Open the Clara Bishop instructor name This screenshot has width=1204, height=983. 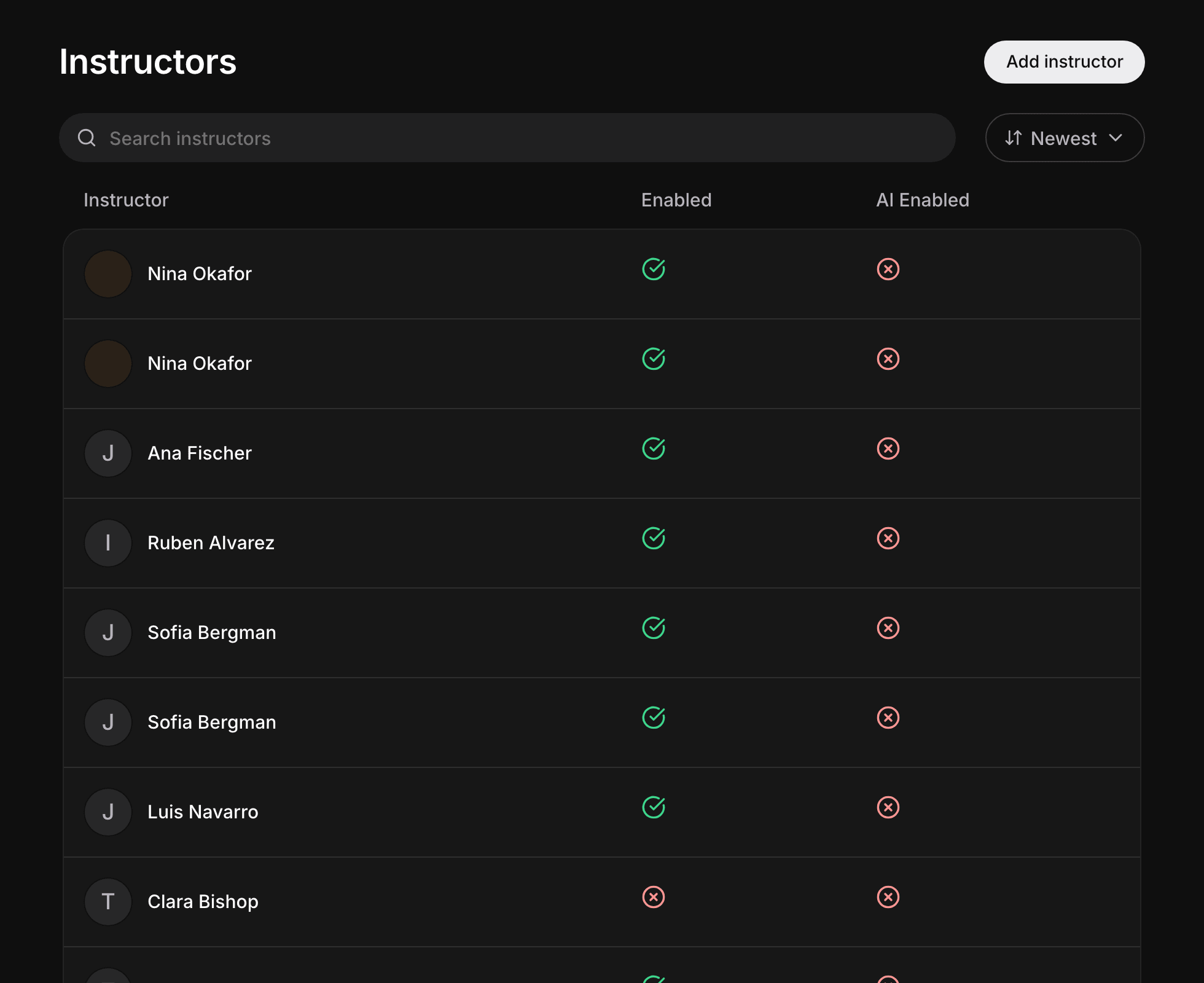203,902
